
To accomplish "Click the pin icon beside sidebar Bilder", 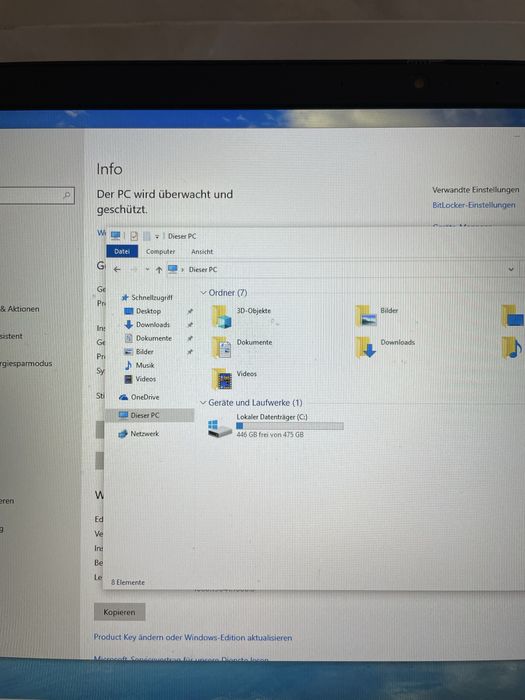I will [x=190, y=352].
